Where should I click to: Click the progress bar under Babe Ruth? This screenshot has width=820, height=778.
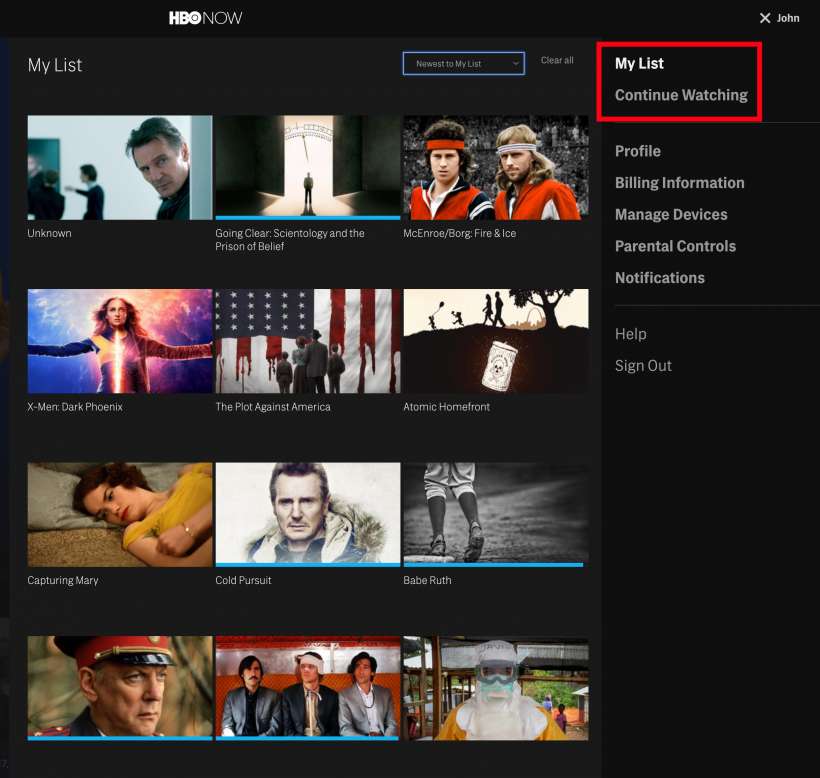tap(493, 565)
